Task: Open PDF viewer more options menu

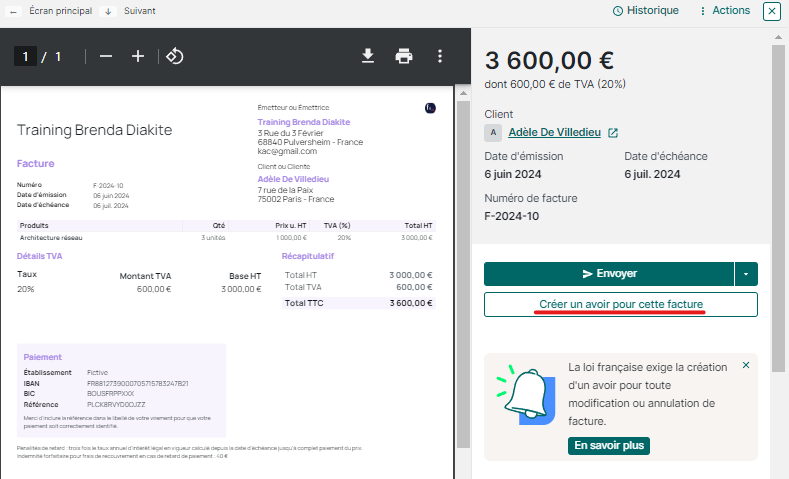Action: (x=440, y=56)
